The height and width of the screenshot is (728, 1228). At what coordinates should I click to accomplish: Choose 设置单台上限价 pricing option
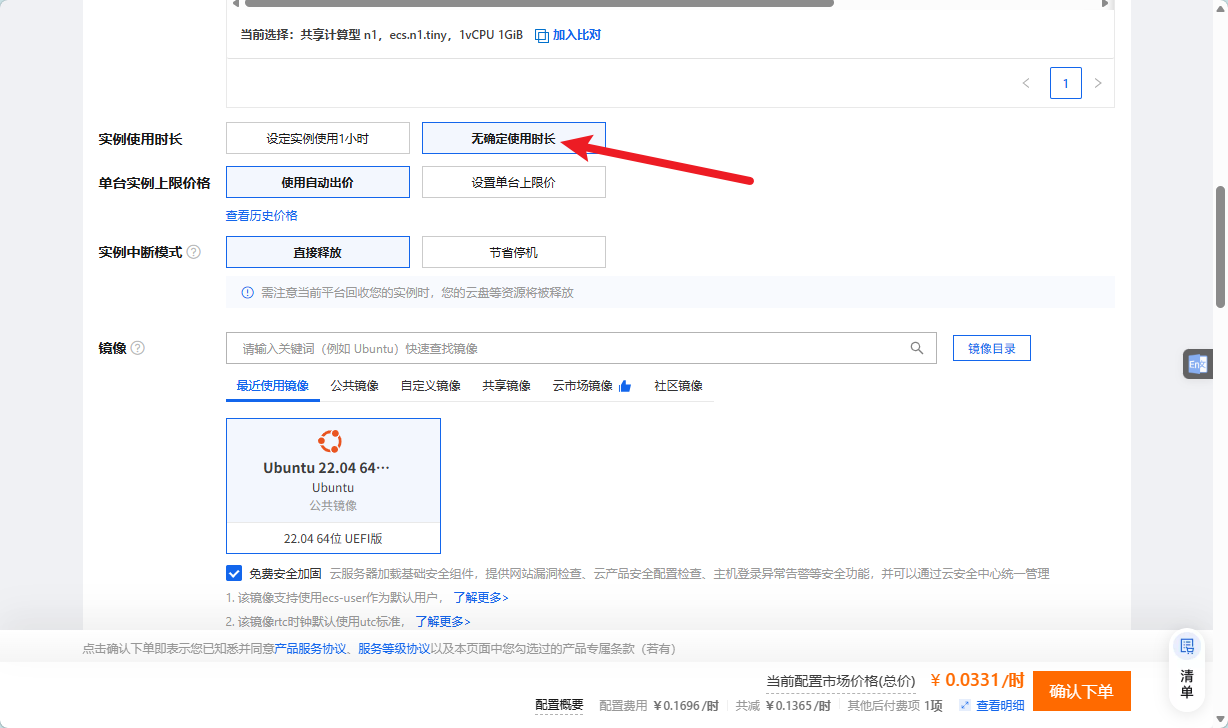(514, 182)
